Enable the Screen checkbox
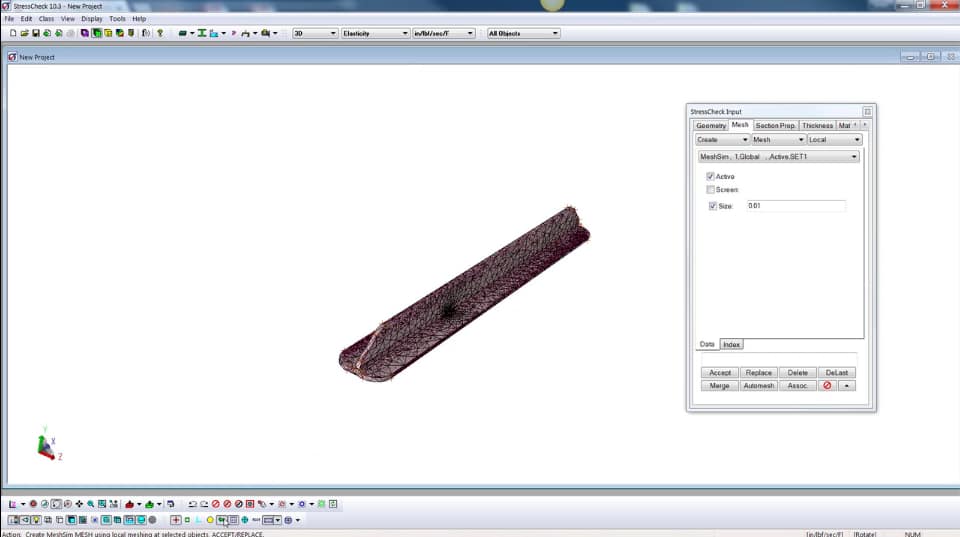960x537 pixels. tap(711, 189)
